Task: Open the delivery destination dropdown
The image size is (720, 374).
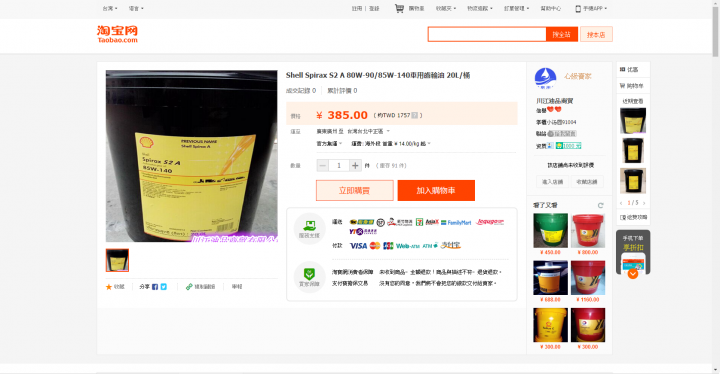Action: coord(369,131)
